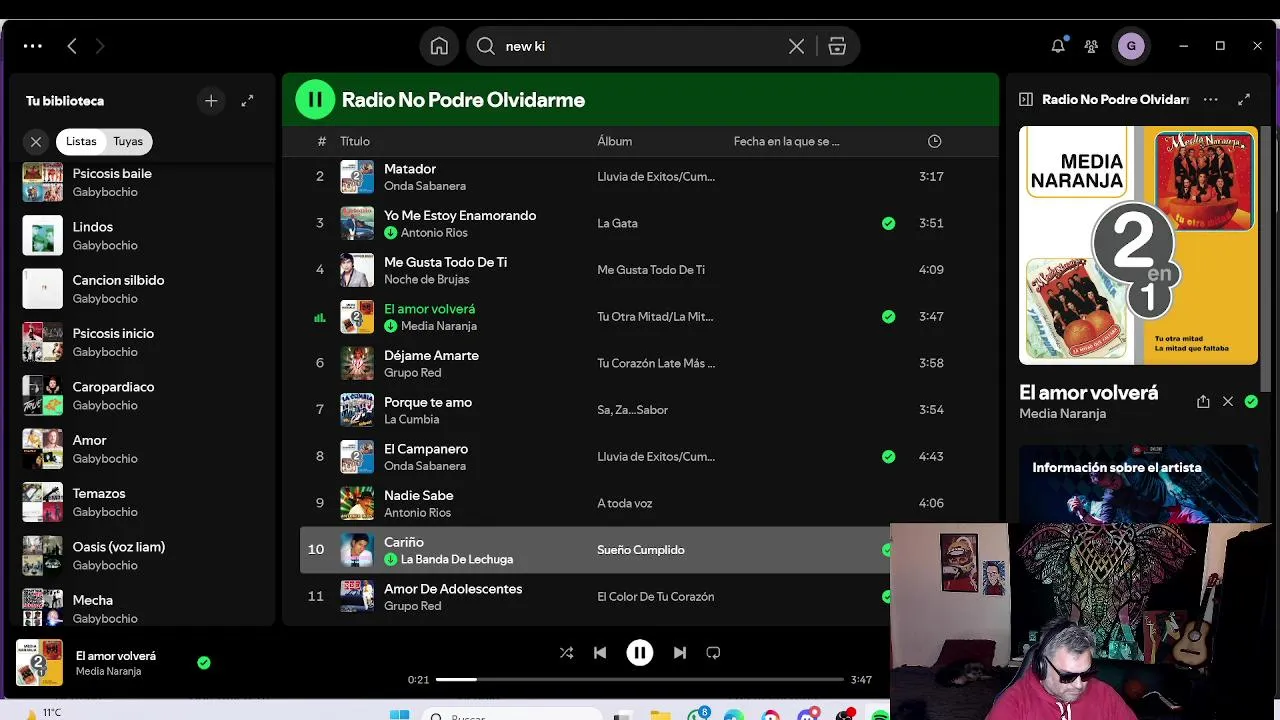Expand Tu biblioteca panel
The height and width of the screenshot is (720, 1280).
tap(247, 101)
